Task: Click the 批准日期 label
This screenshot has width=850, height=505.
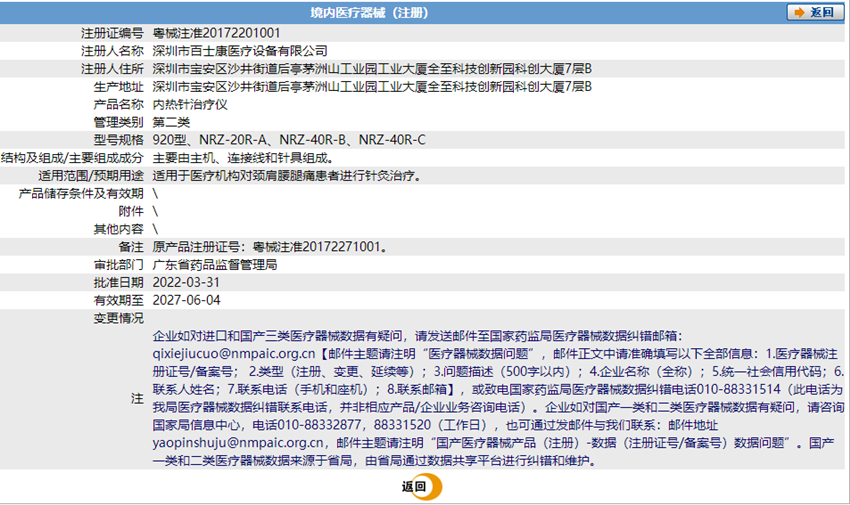Action: point(119,282)
